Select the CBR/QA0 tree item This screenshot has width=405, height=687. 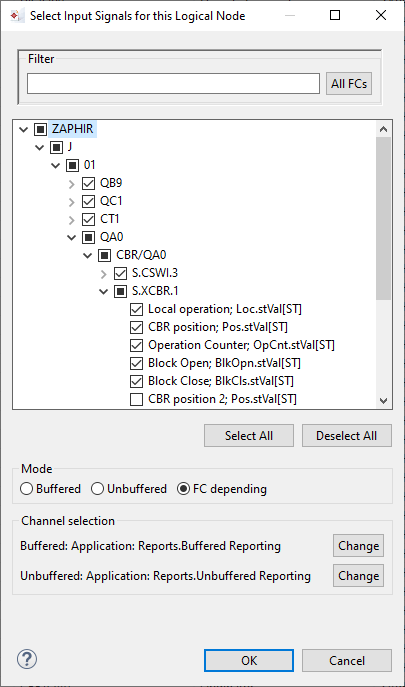(x=141, y=255)
